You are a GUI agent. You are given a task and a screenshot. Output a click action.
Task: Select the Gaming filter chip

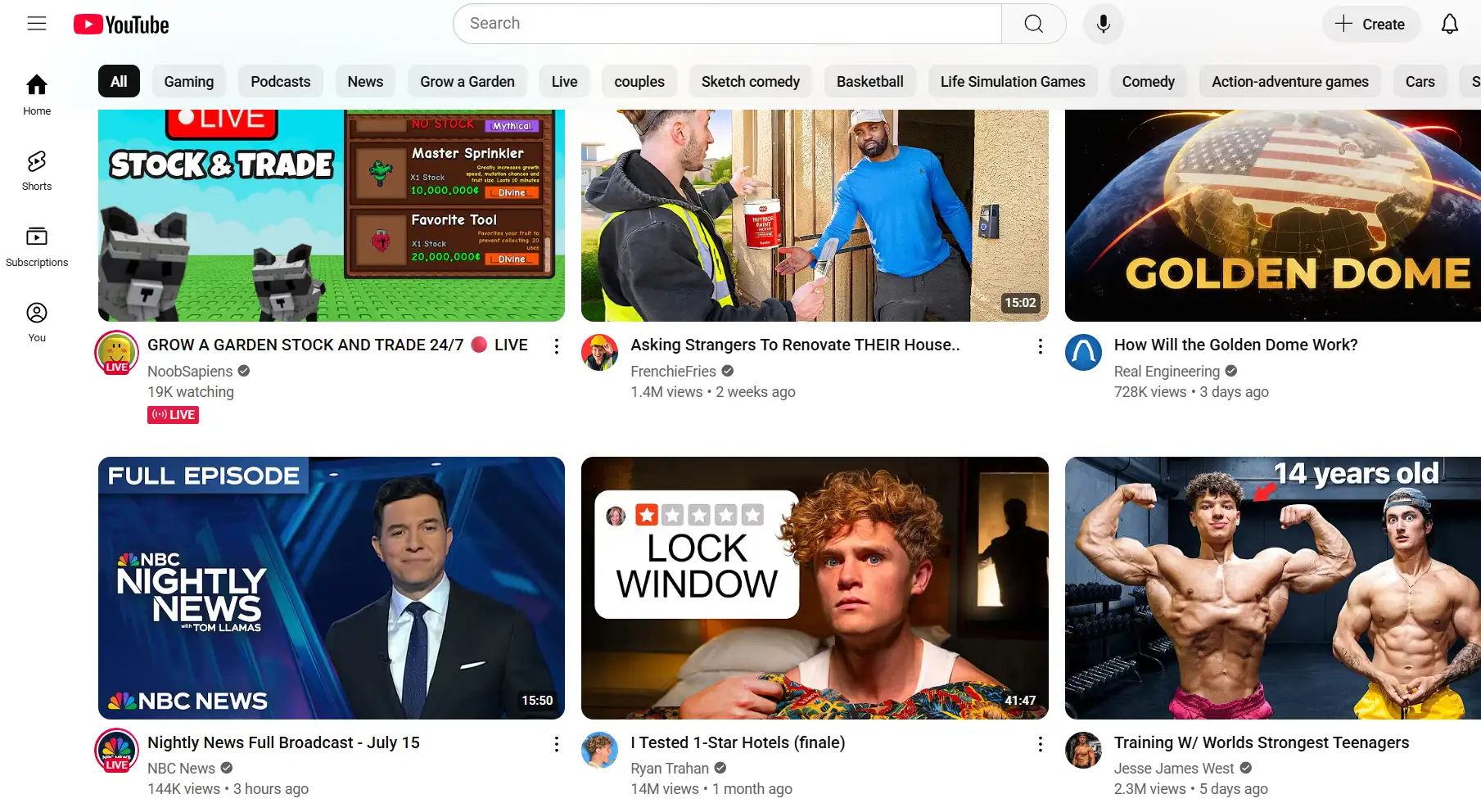coord(189,81)
